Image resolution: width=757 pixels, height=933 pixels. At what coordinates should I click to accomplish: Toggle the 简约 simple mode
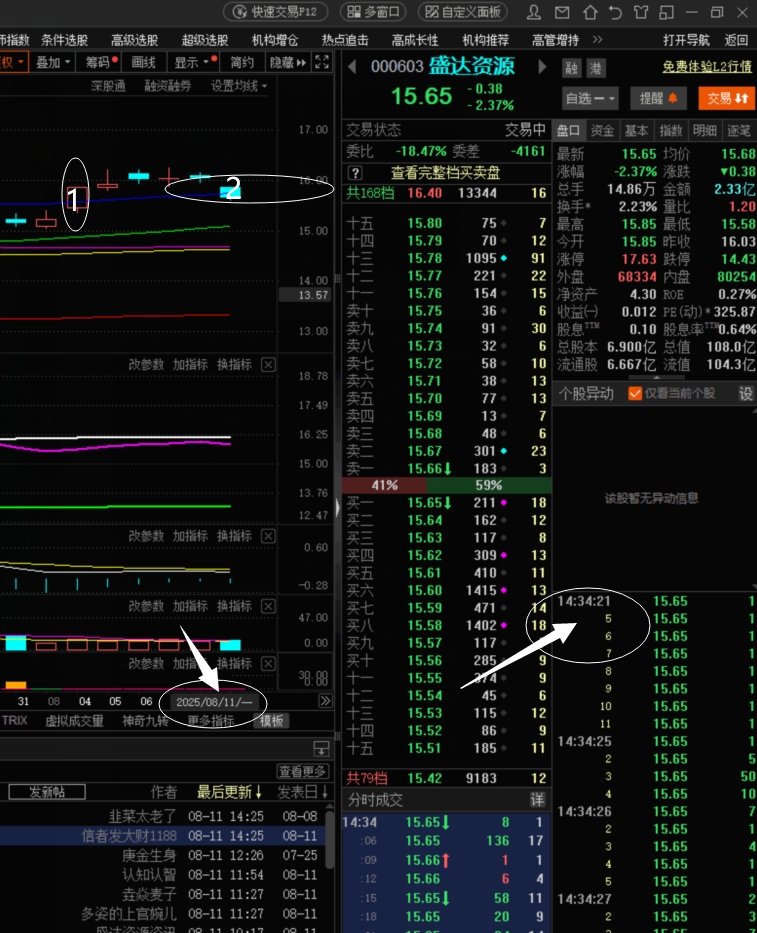(242, 62)
